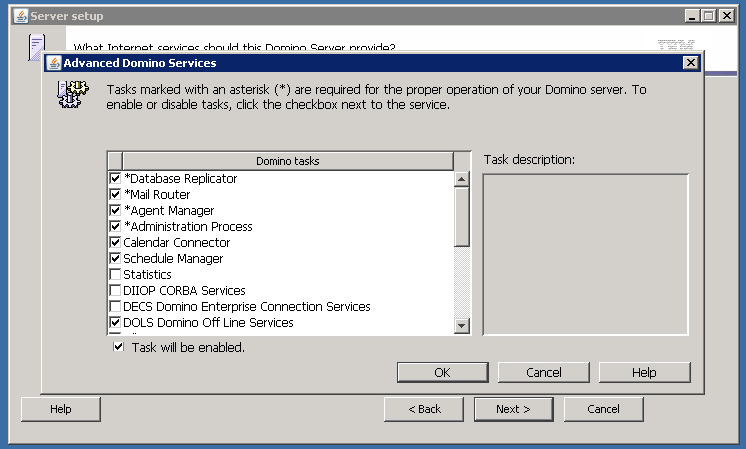Viewport: 746px width, 449px height.
Task: Enable DECS Domino Enterprise Connection Services checkbox
Action: (x=115, y=306)
